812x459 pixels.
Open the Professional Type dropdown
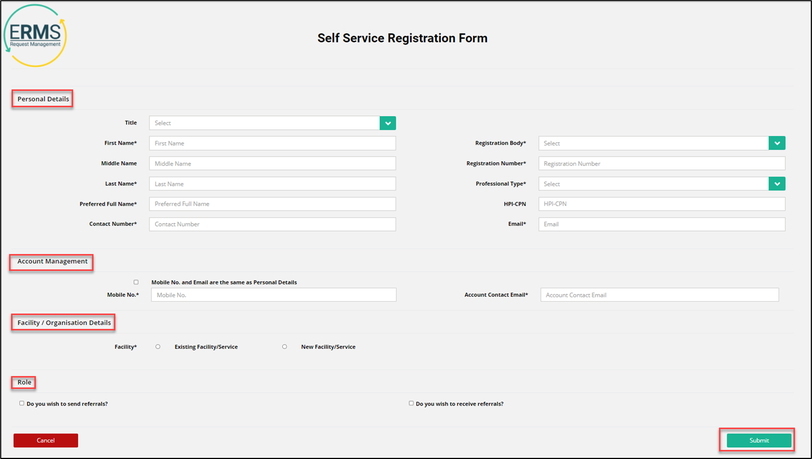point(777,183)
